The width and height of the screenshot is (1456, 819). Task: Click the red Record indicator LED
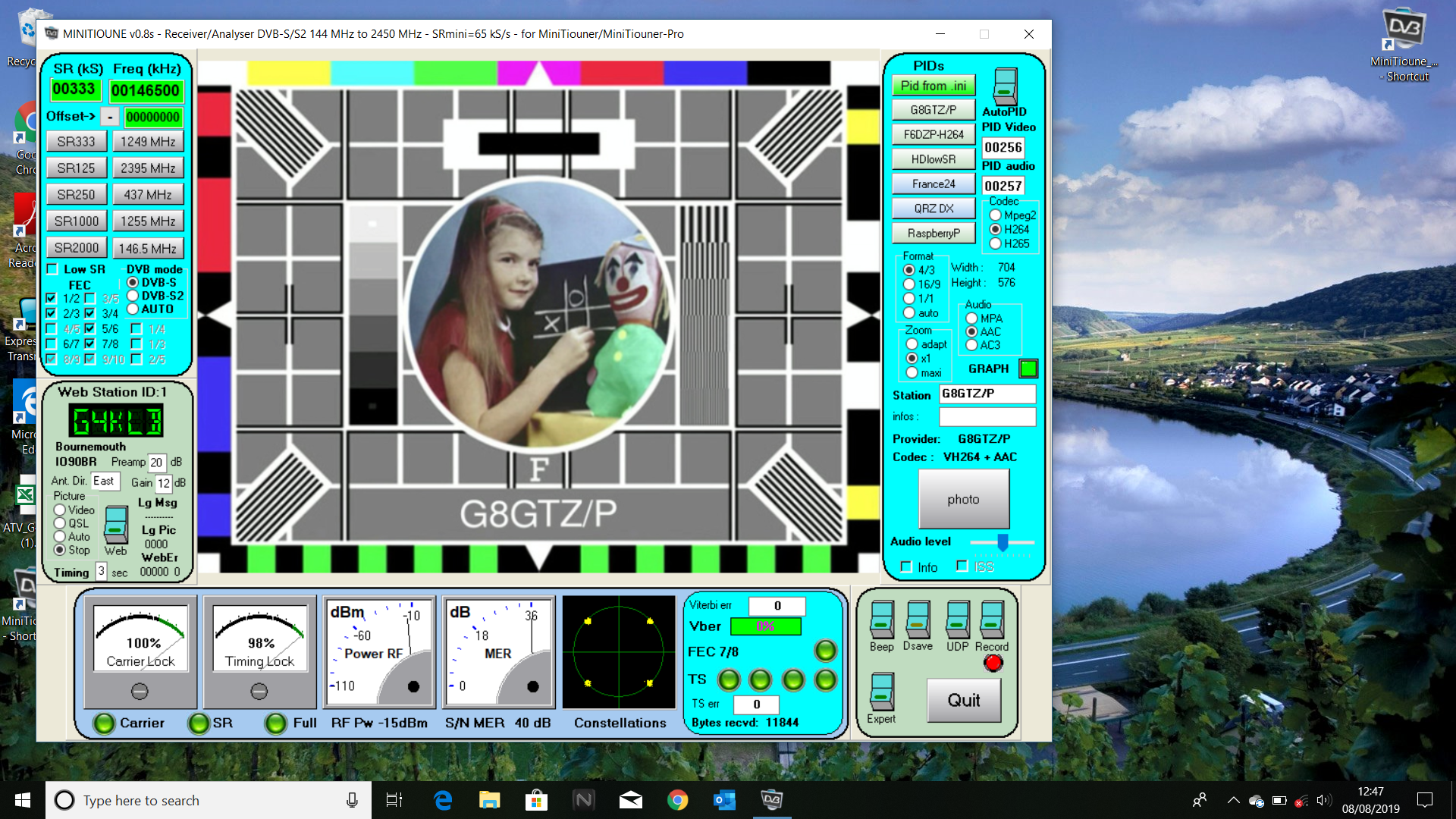[993, 663]
